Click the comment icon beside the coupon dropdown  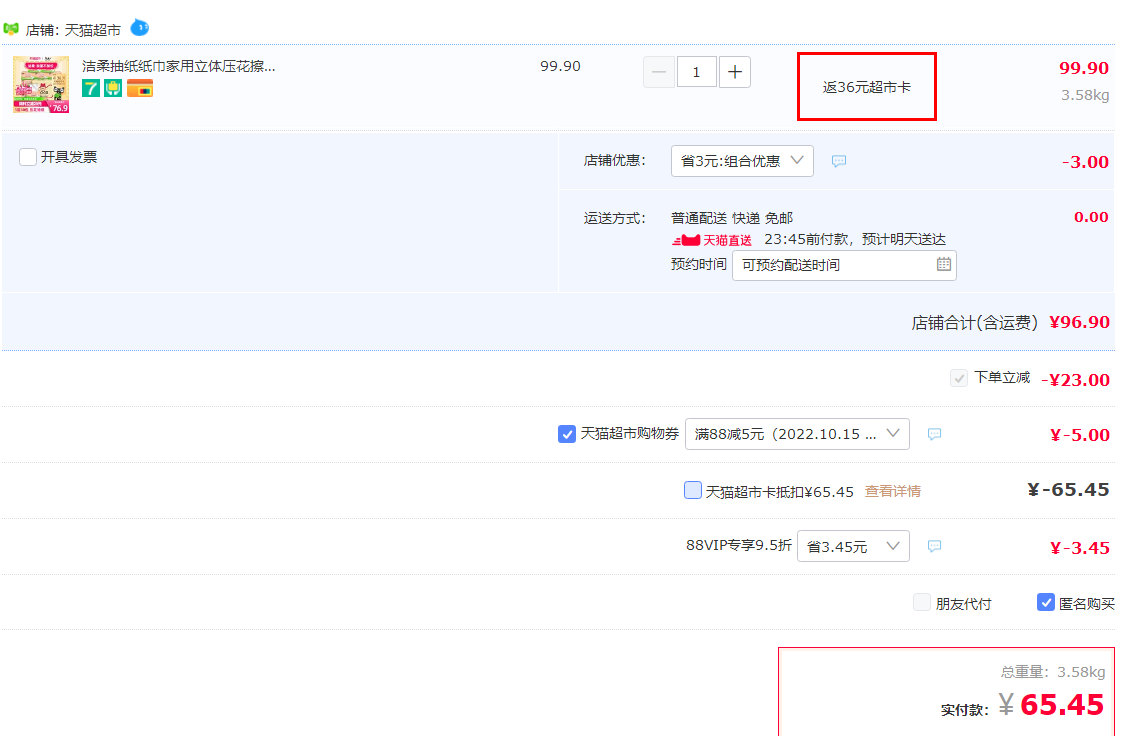pos(934,434)
